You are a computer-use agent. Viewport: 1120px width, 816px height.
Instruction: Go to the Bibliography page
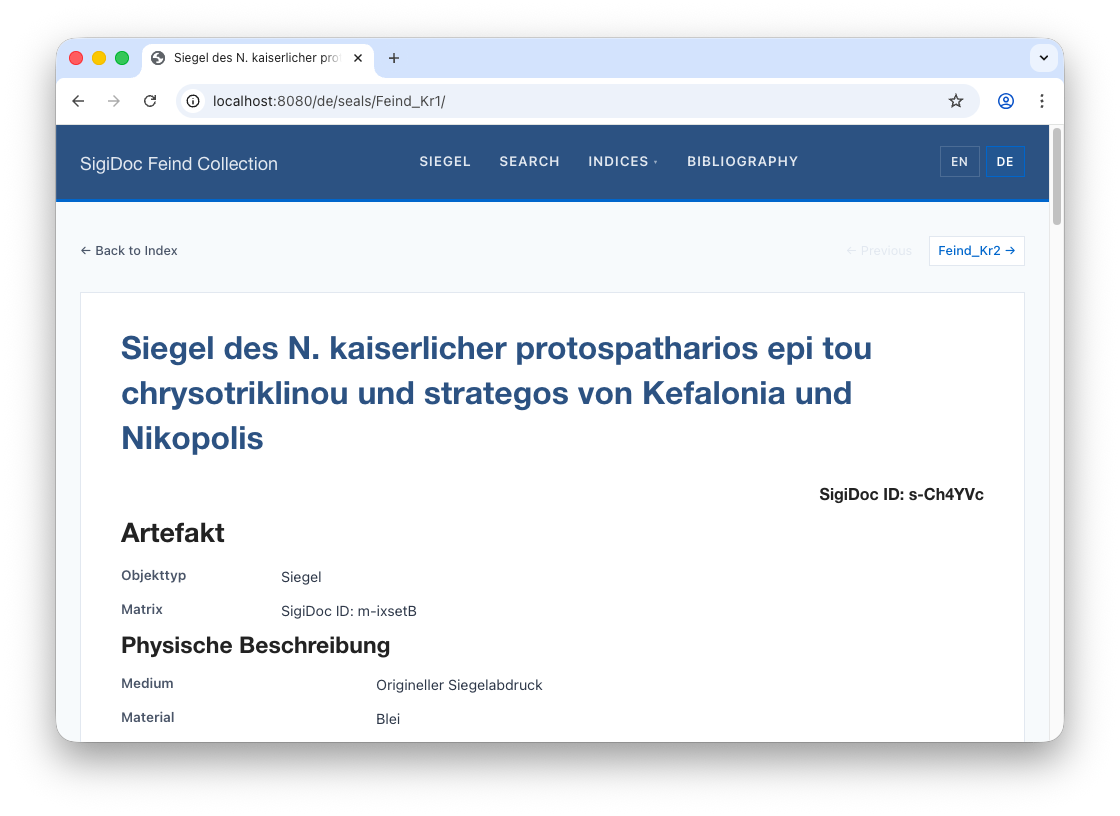pyautogui.click(x=742, y=162)
